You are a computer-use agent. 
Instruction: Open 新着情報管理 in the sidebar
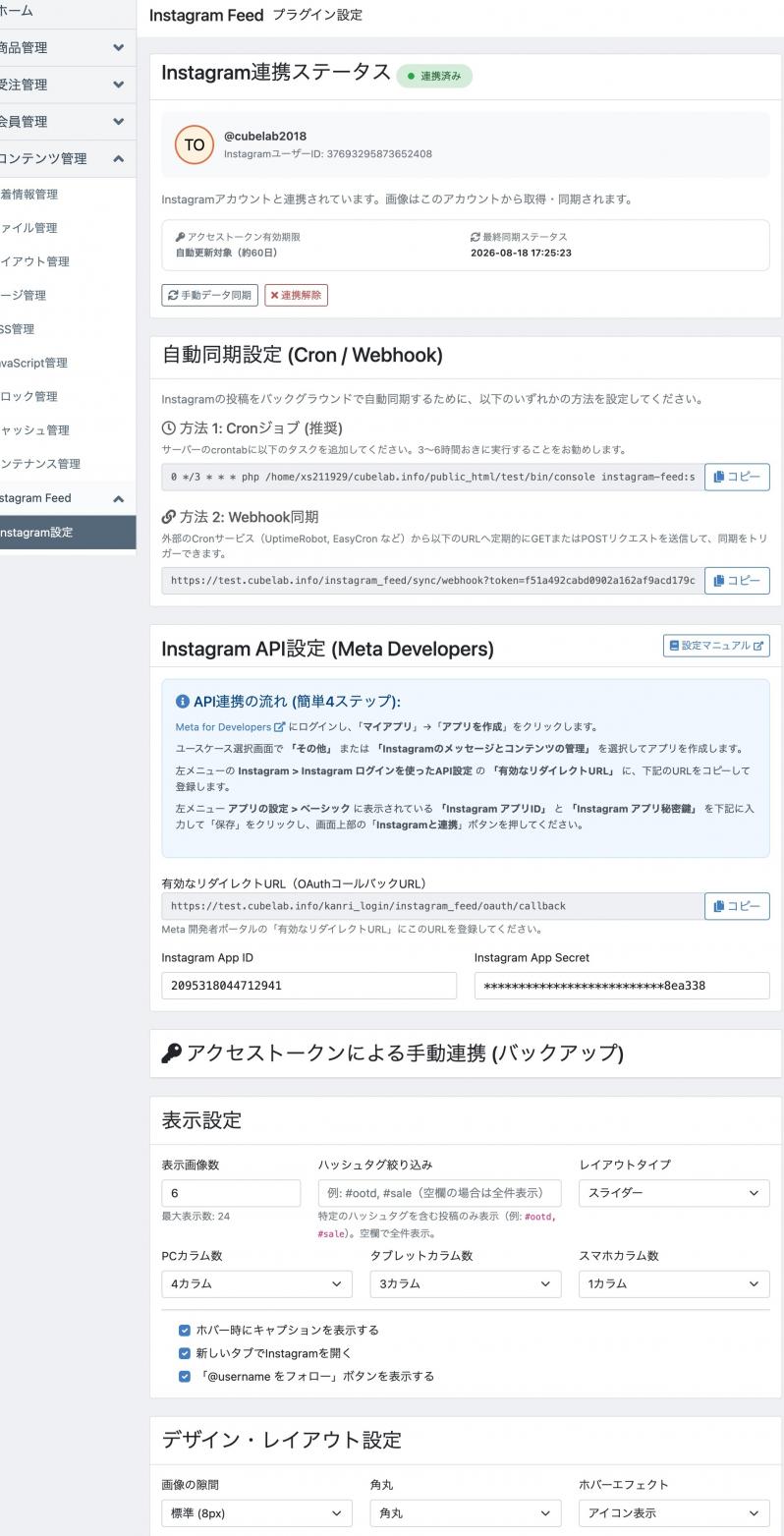coord(68,195)
